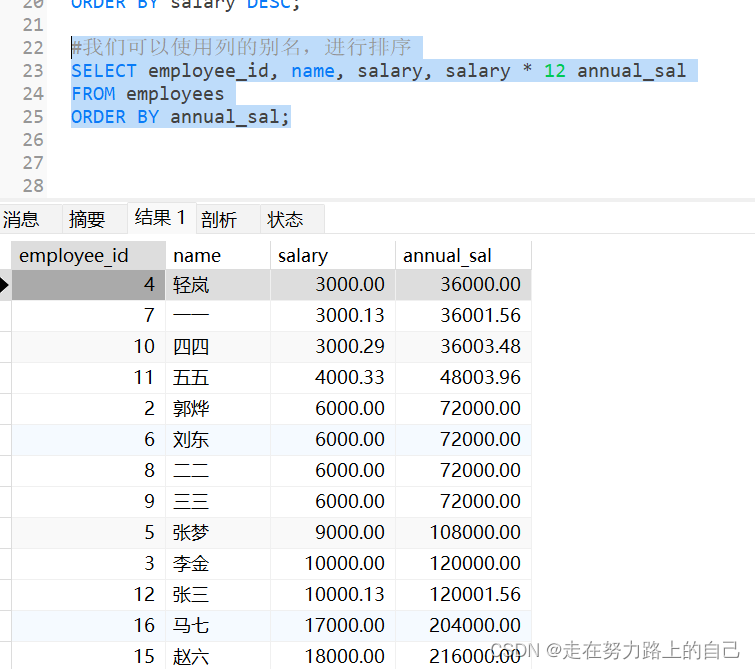Image resolution: width=755 pixels, height=669 pixels.
Task: Click employee_id cell 16
Action: point(88,626)
